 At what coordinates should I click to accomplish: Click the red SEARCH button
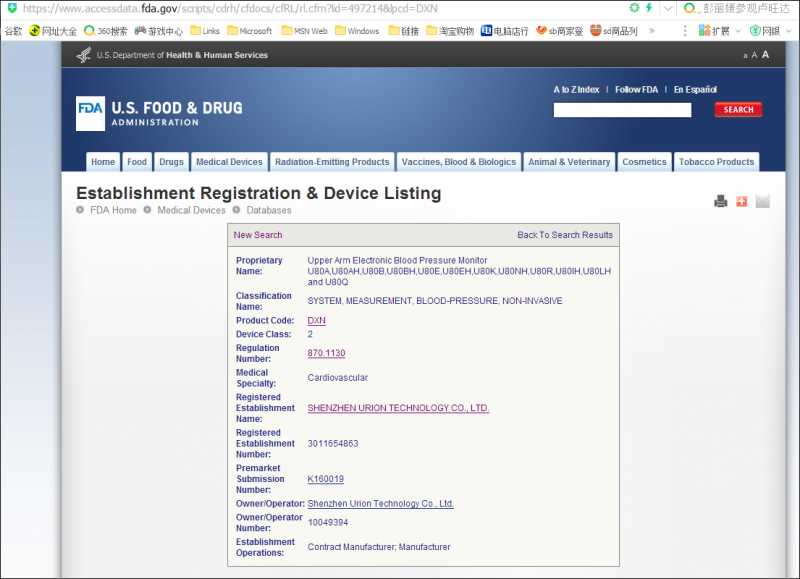point(738,110)
